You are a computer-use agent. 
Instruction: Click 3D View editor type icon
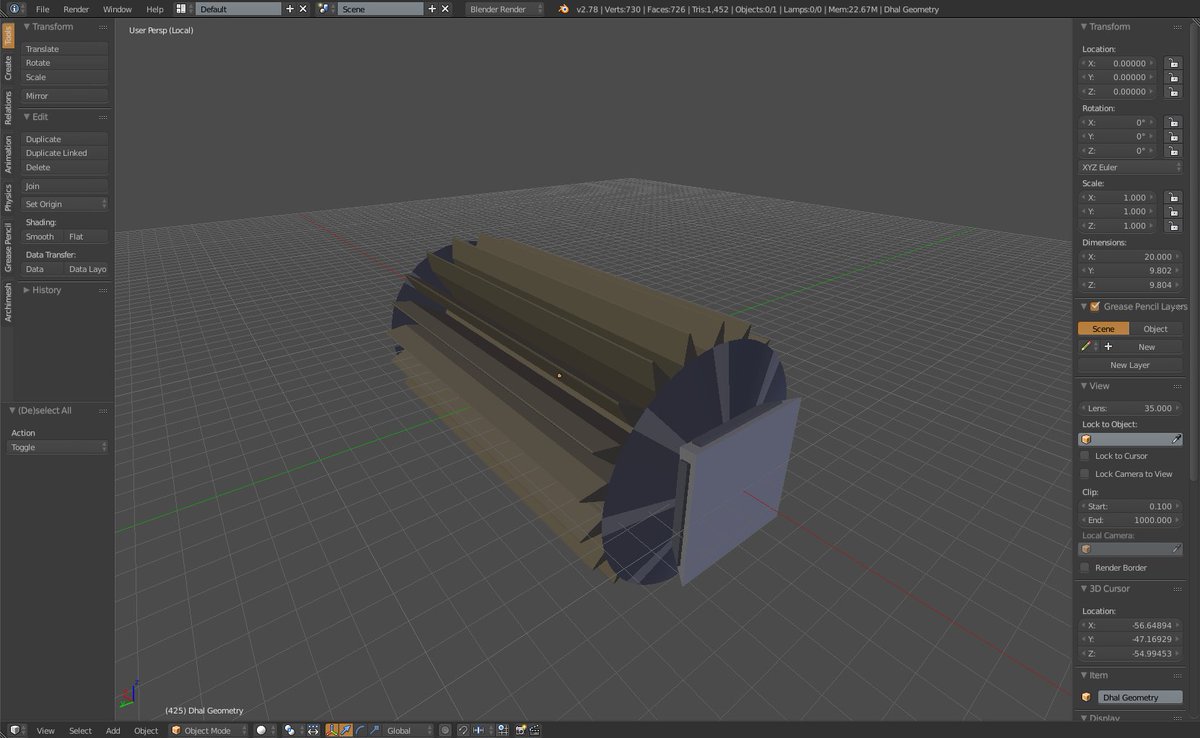click(x=14, y=730)
